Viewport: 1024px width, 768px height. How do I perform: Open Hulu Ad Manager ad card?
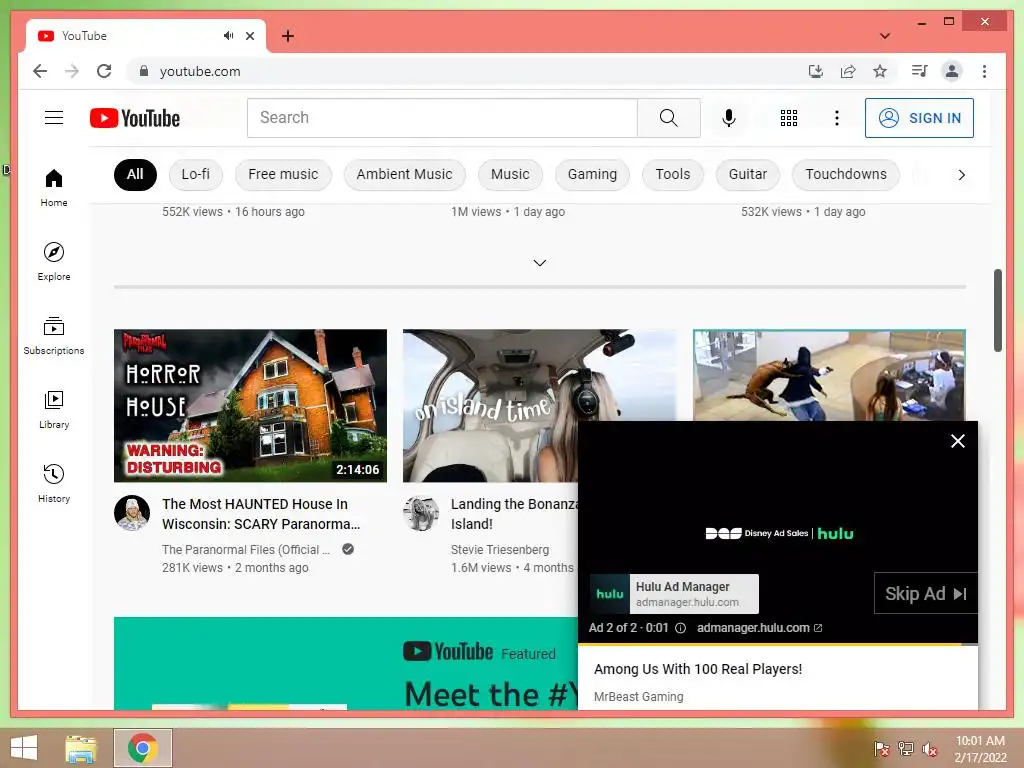click(674, 594)
